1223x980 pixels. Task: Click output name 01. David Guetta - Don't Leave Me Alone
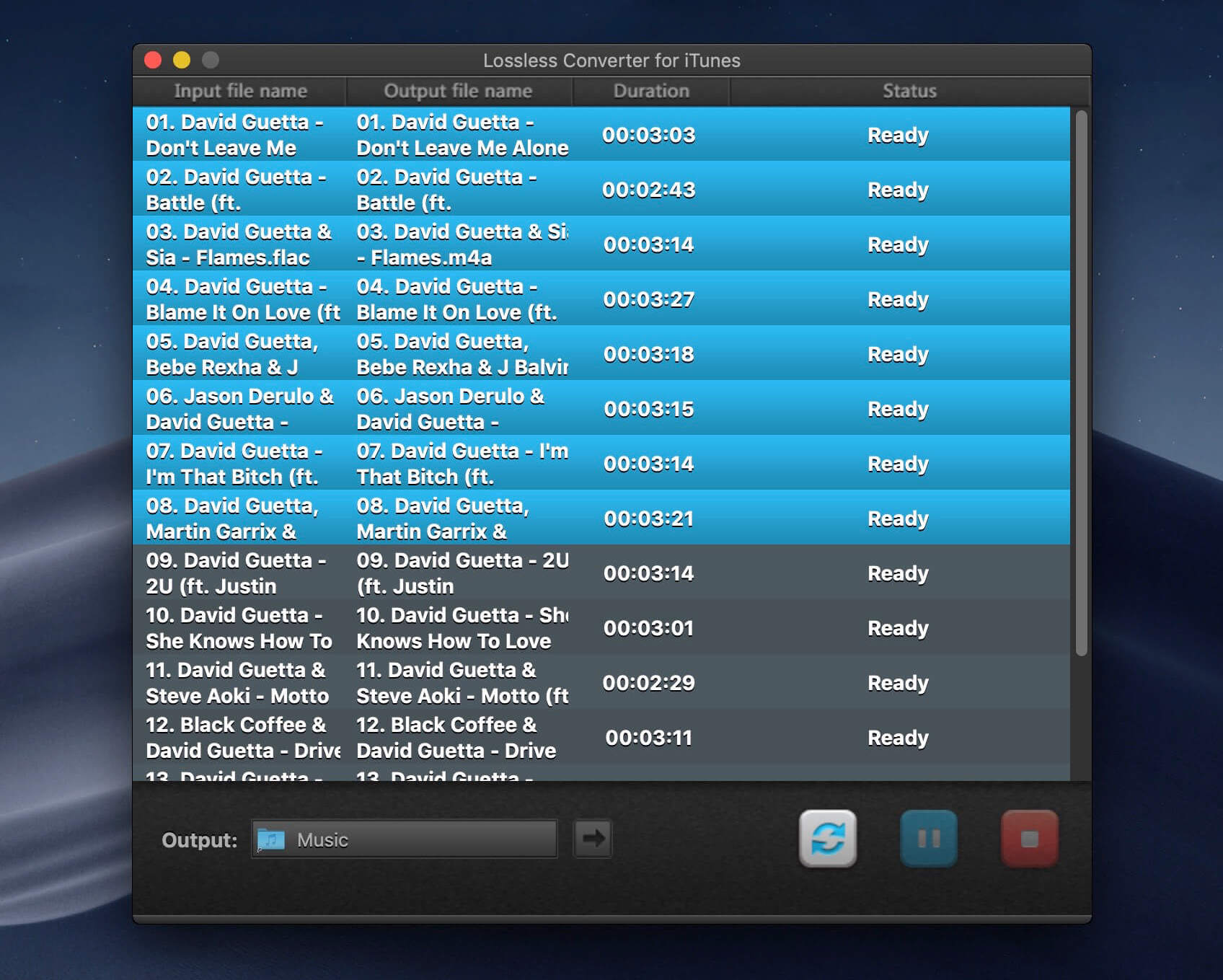[x=462, y=135]
